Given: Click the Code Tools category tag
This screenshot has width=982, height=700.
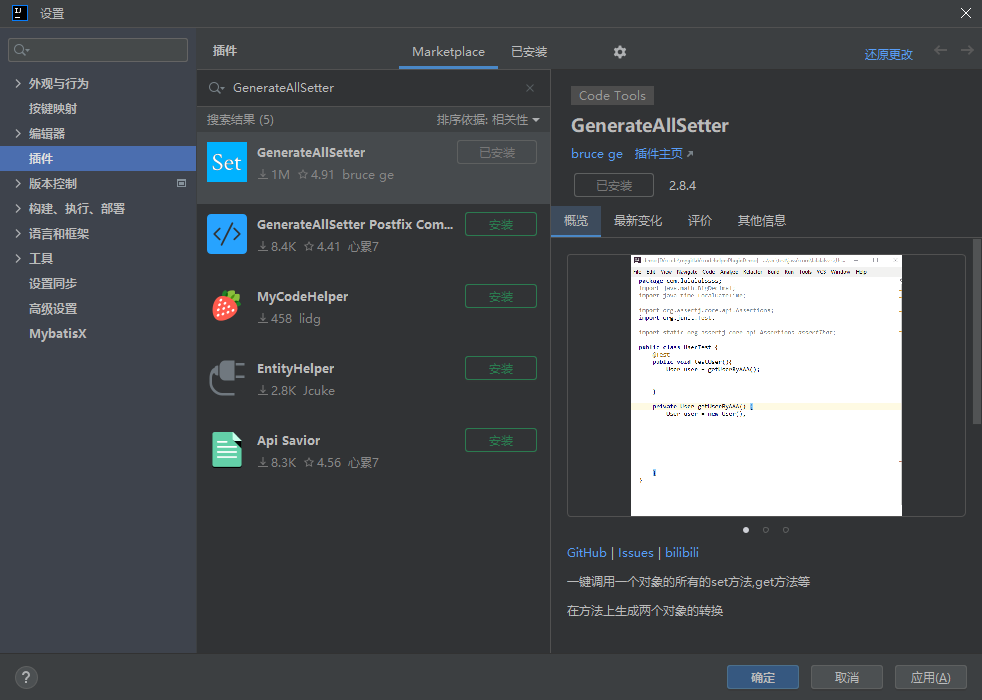Looking at the screenshot, I should [x=612, y=95].
